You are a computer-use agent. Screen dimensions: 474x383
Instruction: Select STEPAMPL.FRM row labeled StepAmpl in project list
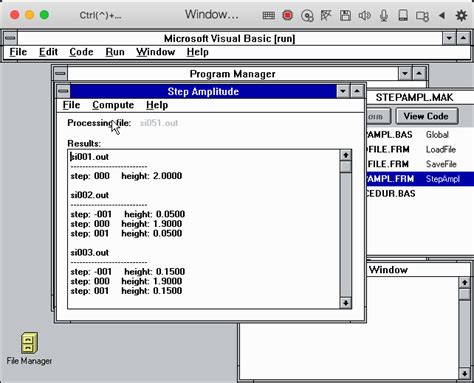420,179
